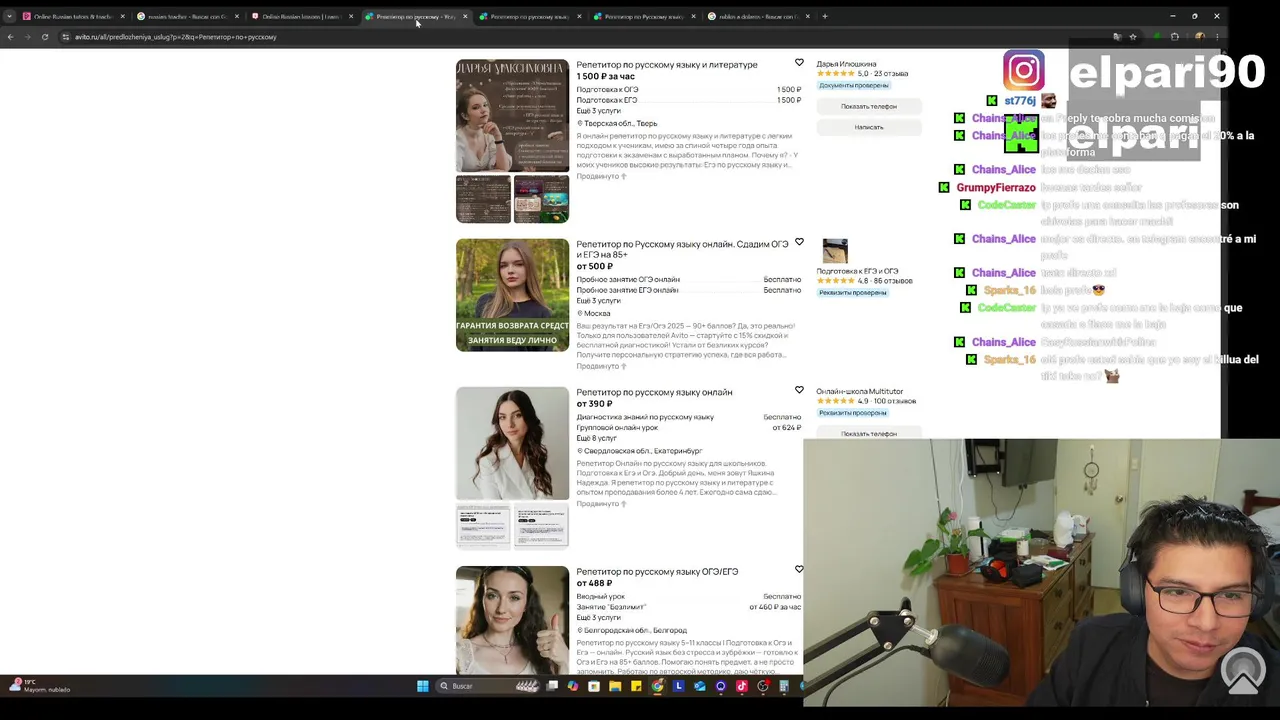Switch to 'Online Russian lessons' tab

click(x=302, y=16)
